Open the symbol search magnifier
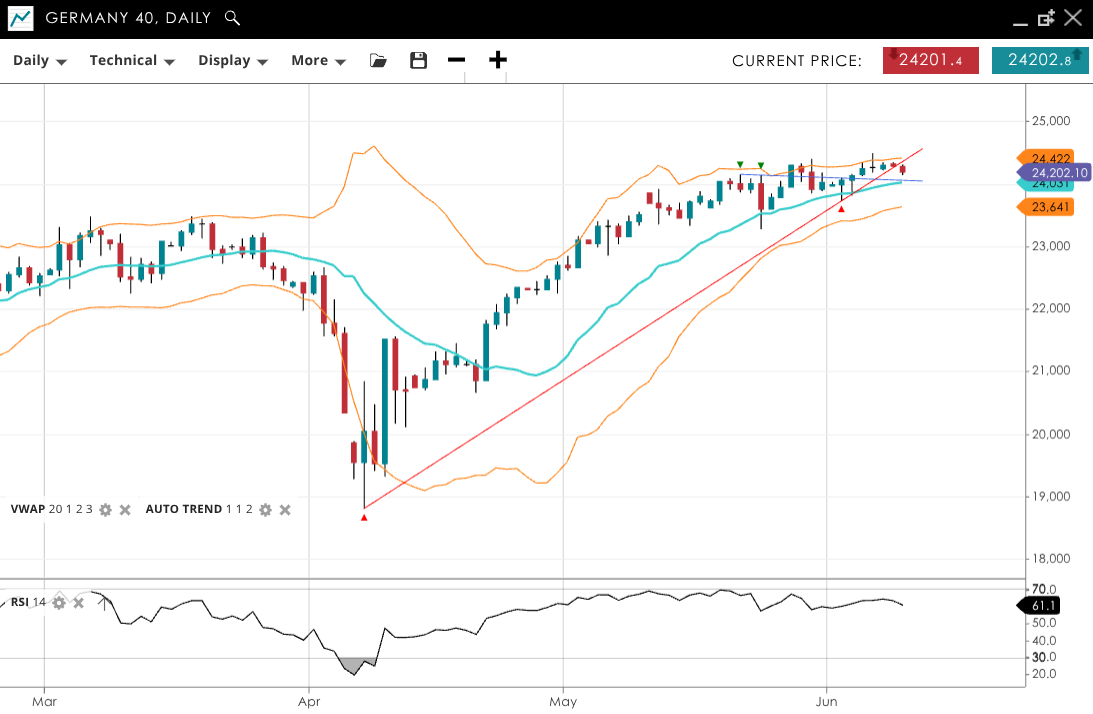Image resolution: width=1093 pixels, height=714 pixels. 232,18
